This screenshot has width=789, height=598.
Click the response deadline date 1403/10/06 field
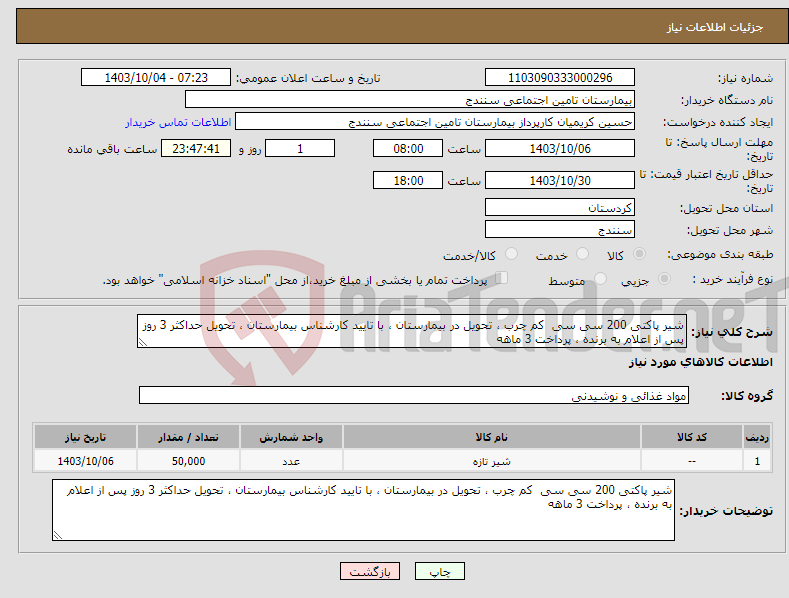[560, 148]
